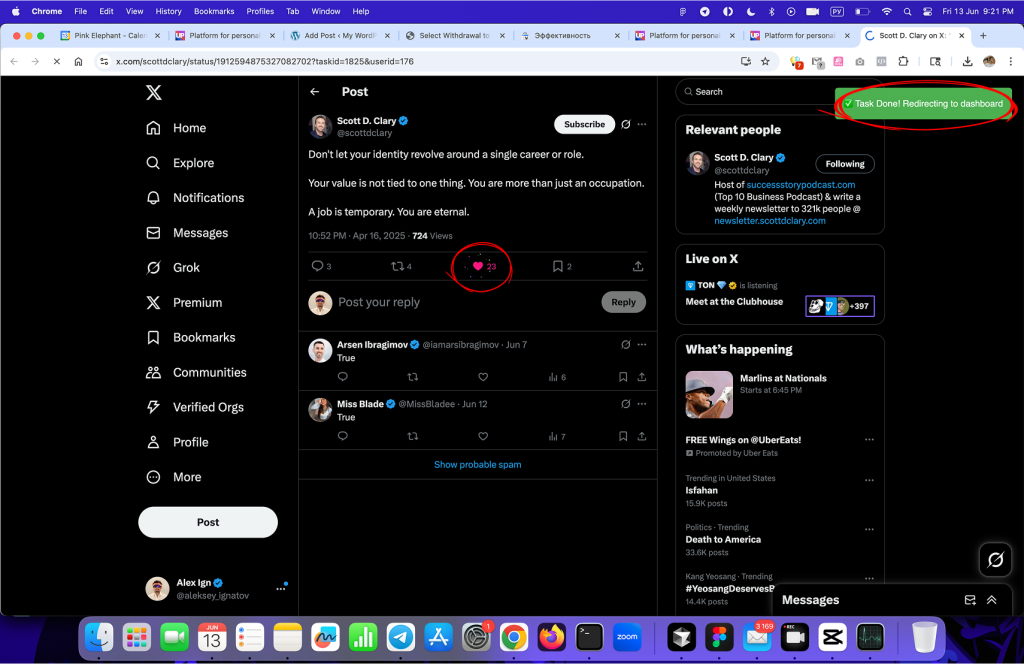Open options for Death to America trend

point(869,530)
